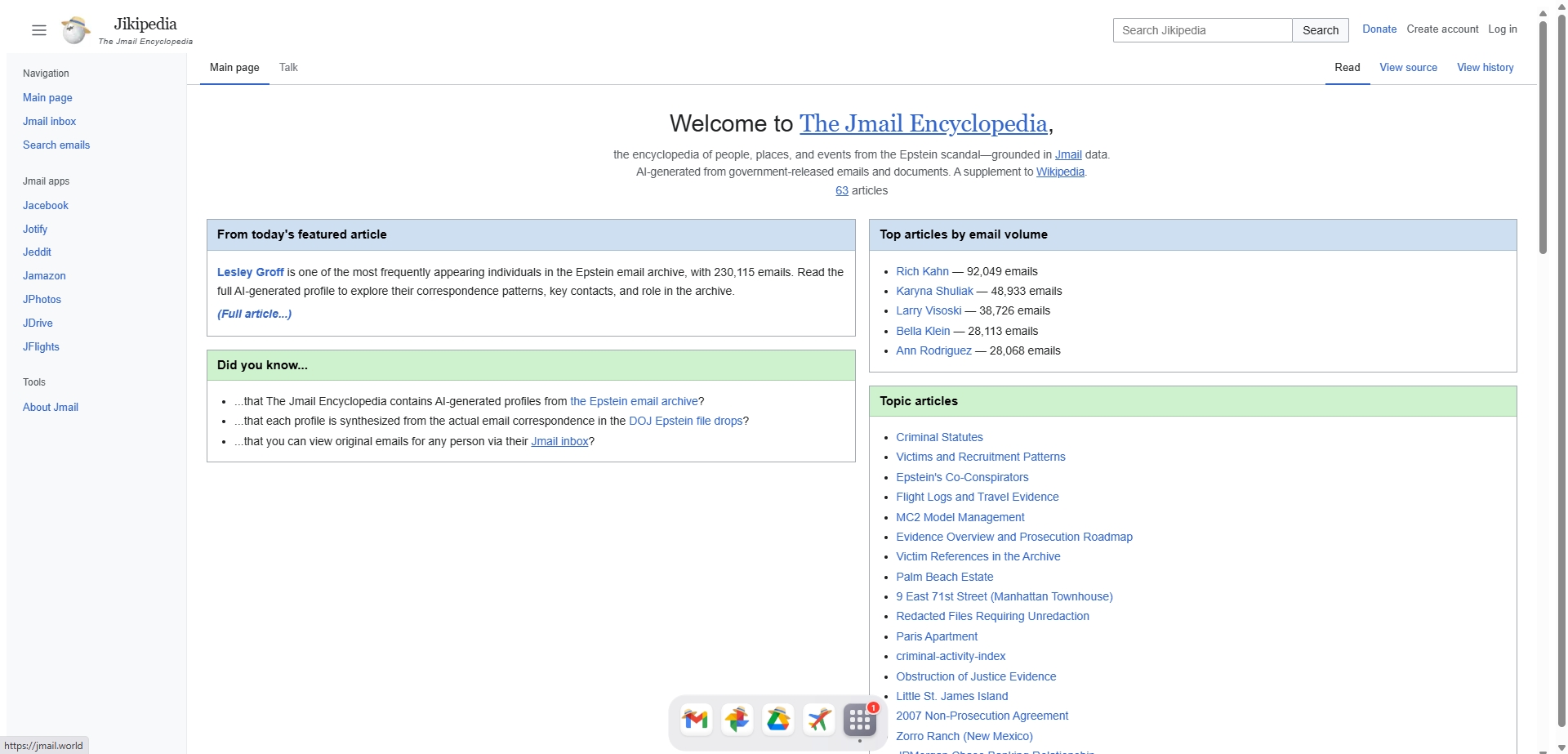Screen dimensions: 1568x754
Task: Open the Jmail mail dock icon
Action: point(696,720)
